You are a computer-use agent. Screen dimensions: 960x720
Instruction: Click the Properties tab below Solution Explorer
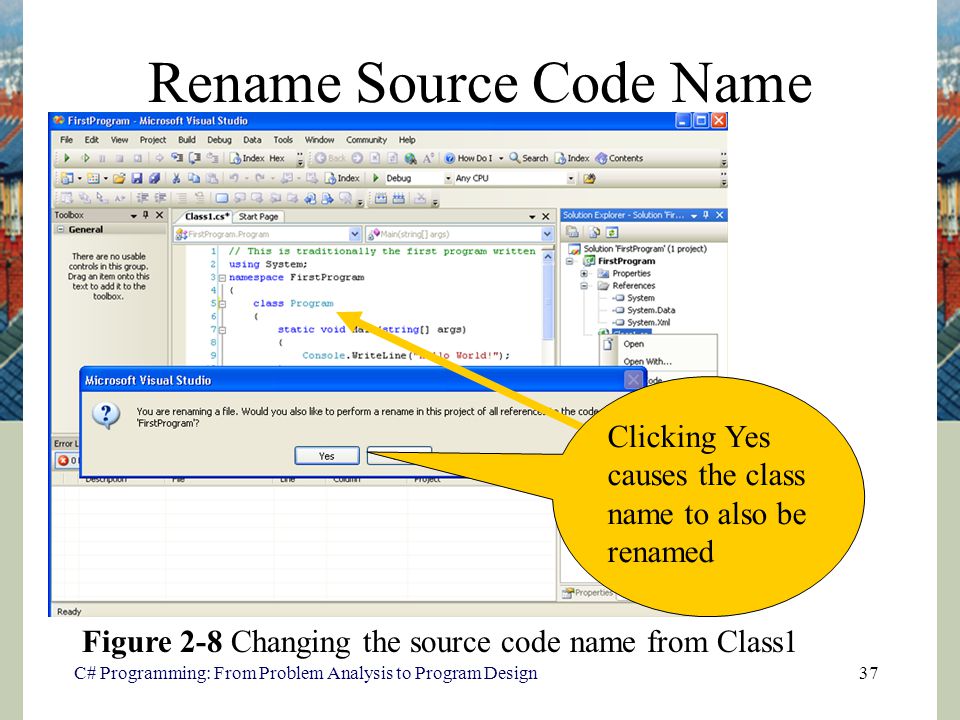(x=588, y=593)
